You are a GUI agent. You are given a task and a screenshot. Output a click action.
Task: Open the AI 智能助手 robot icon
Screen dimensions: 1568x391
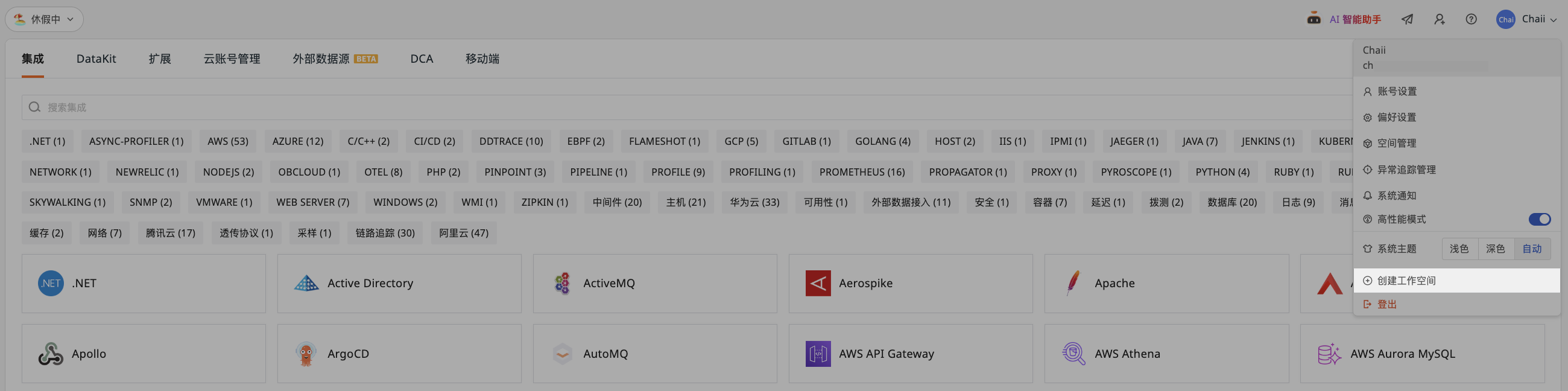click(x=1314, y=19)
